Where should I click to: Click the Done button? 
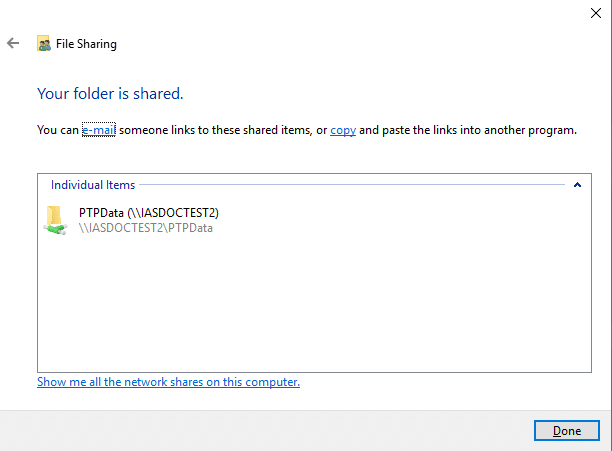[x=567, y=430]
